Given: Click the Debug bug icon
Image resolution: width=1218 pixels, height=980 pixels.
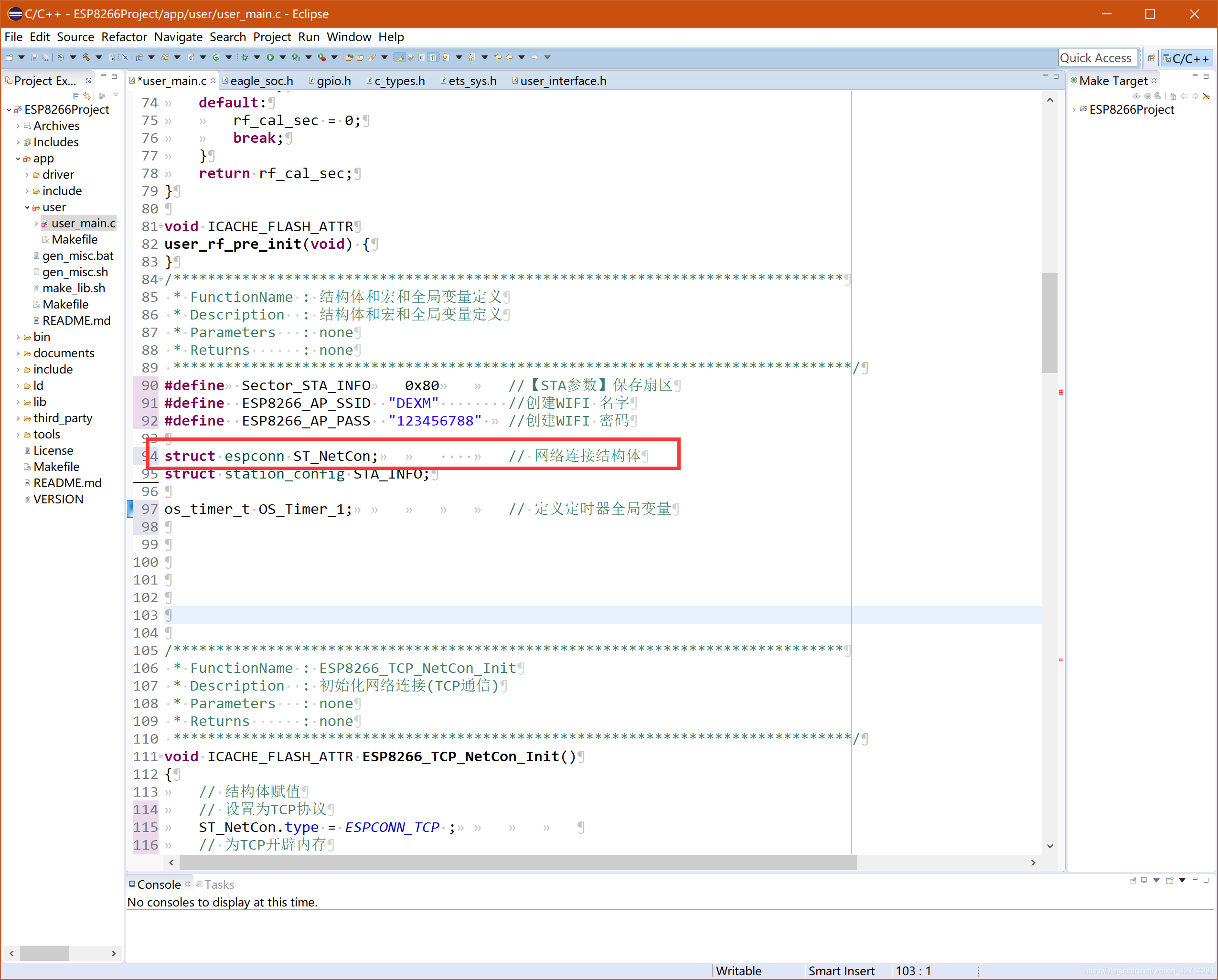Looking at the screenshot, I should pyautogui.click(x=245, y=58).
